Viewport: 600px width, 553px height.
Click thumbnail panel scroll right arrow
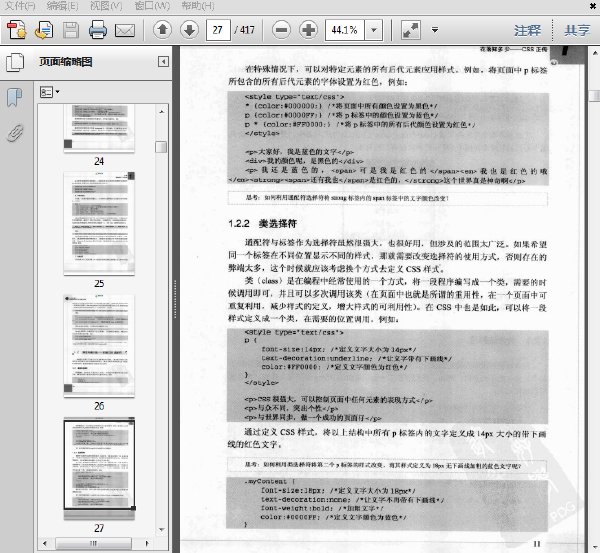147,543
